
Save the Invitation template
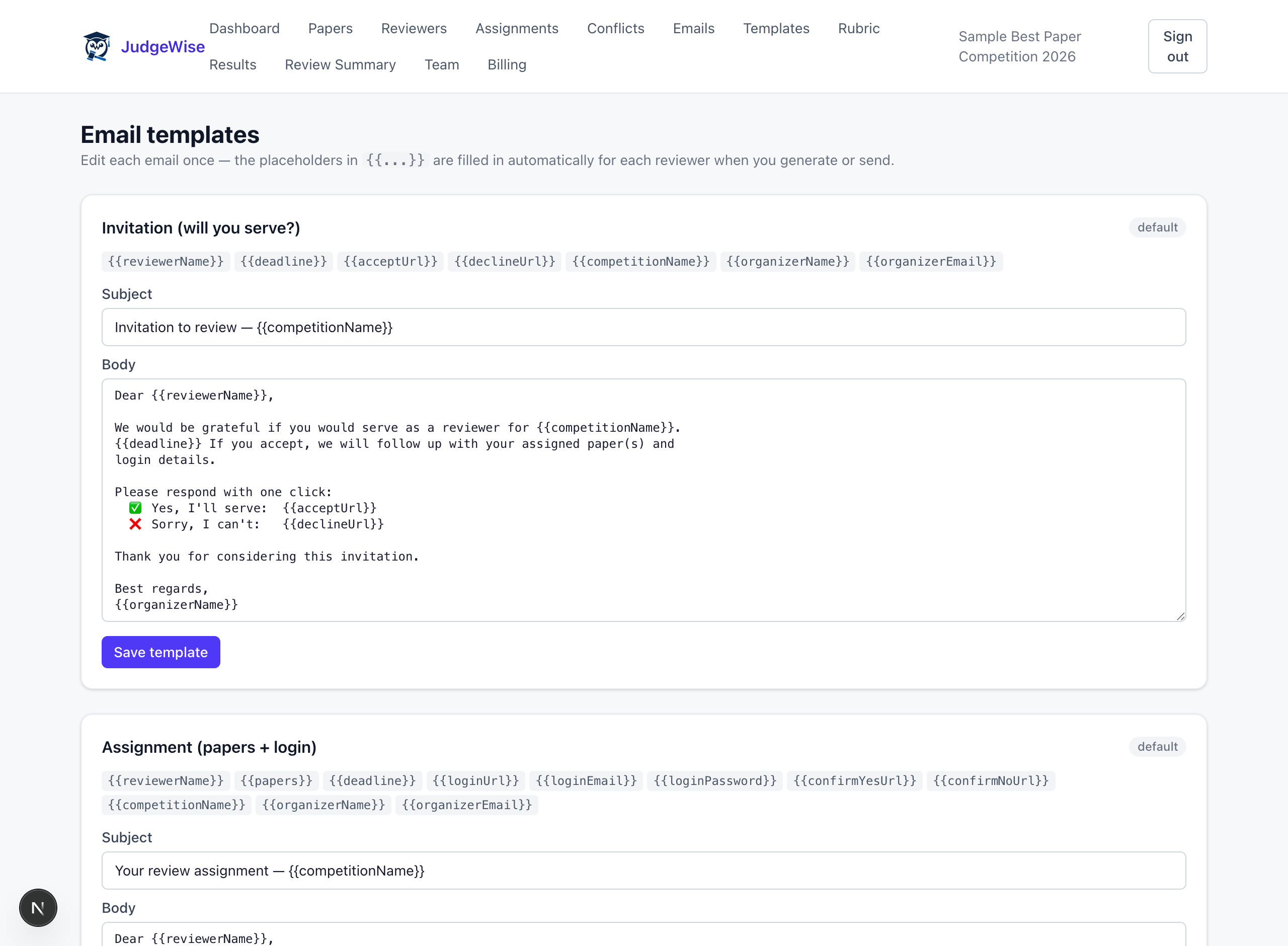tap(161, 652)
